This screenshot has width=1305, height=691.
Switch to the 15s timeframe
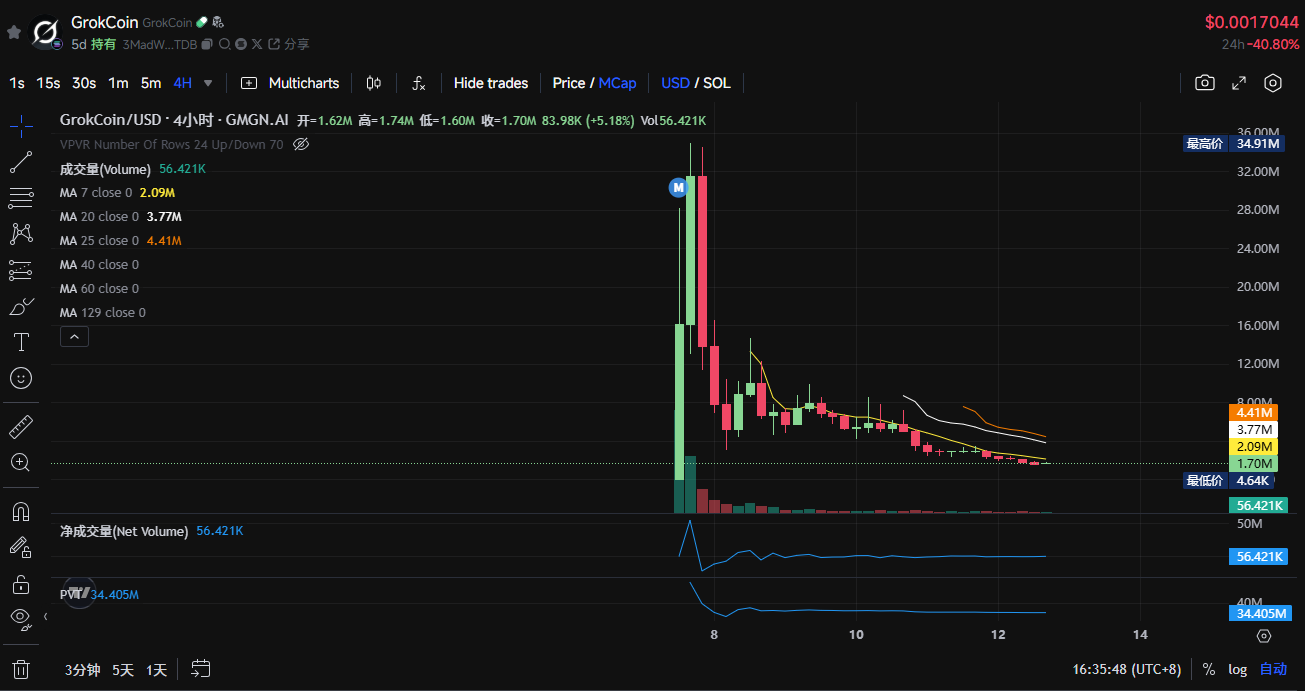tap(48, 83)
